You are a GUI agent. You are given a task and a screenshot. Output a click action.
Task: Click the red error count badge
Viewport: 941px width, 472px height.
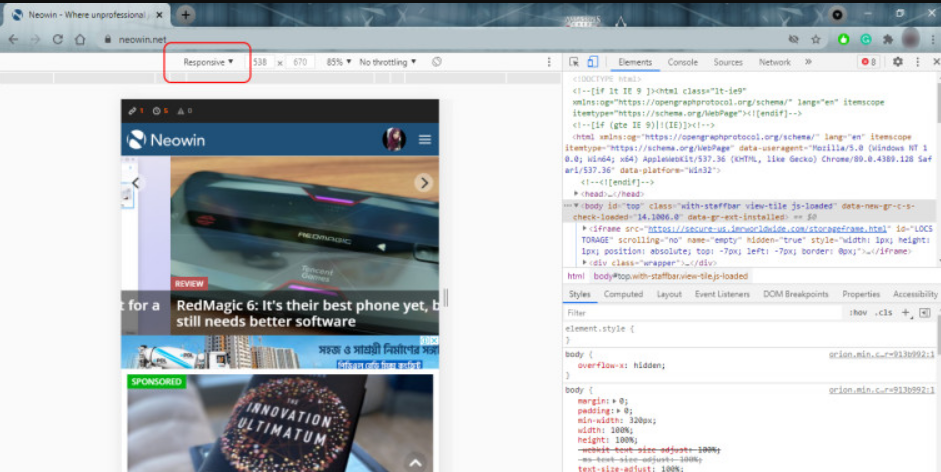[x=868, y=62]
